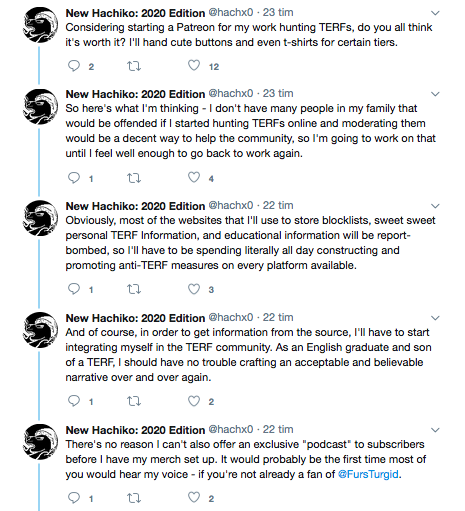Open the @FursTurgid mention link

coord(368,474)
